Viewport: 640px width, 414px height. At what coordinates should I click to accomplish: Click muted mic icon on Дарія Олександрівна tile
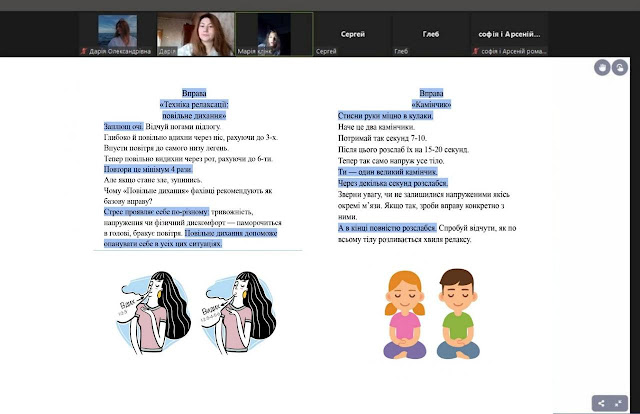click(84, 51)
